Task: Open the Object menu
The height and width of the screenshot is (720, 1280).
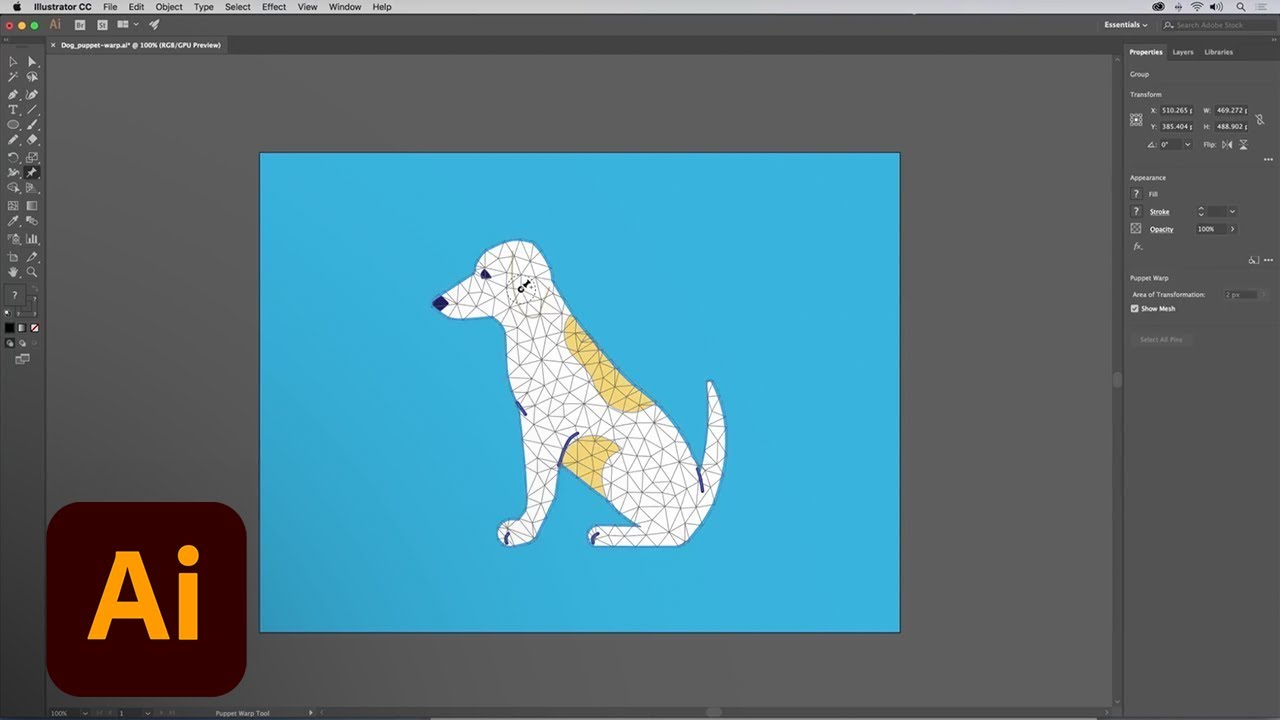Action: coord(168,7)
